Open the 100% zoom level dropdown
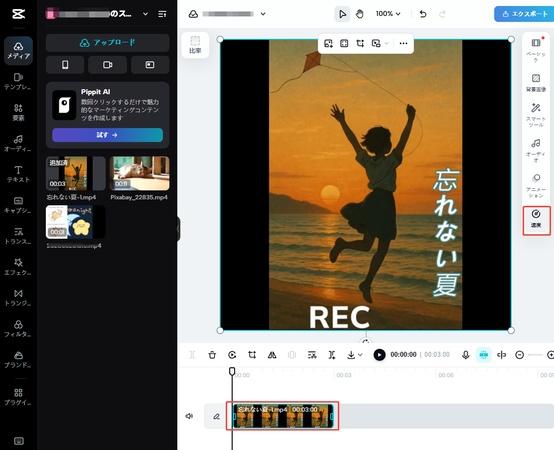Screen dimensions: 554x450 [388, 14]
